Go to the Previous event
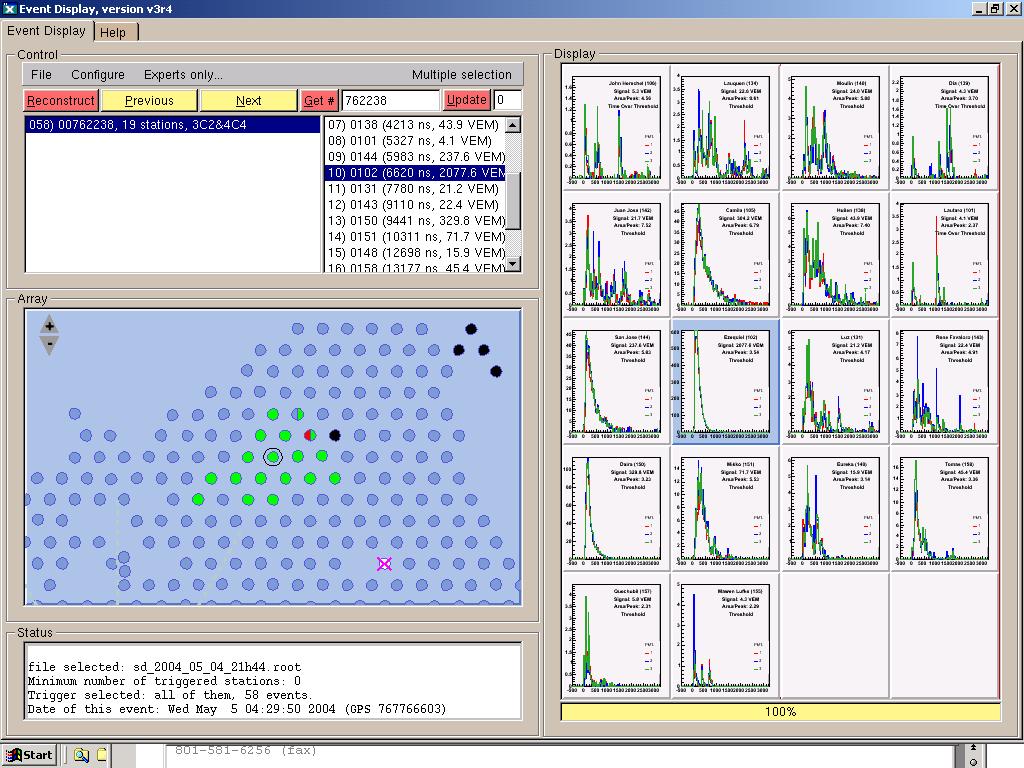 pyautogui.click(x=149, y=101)
